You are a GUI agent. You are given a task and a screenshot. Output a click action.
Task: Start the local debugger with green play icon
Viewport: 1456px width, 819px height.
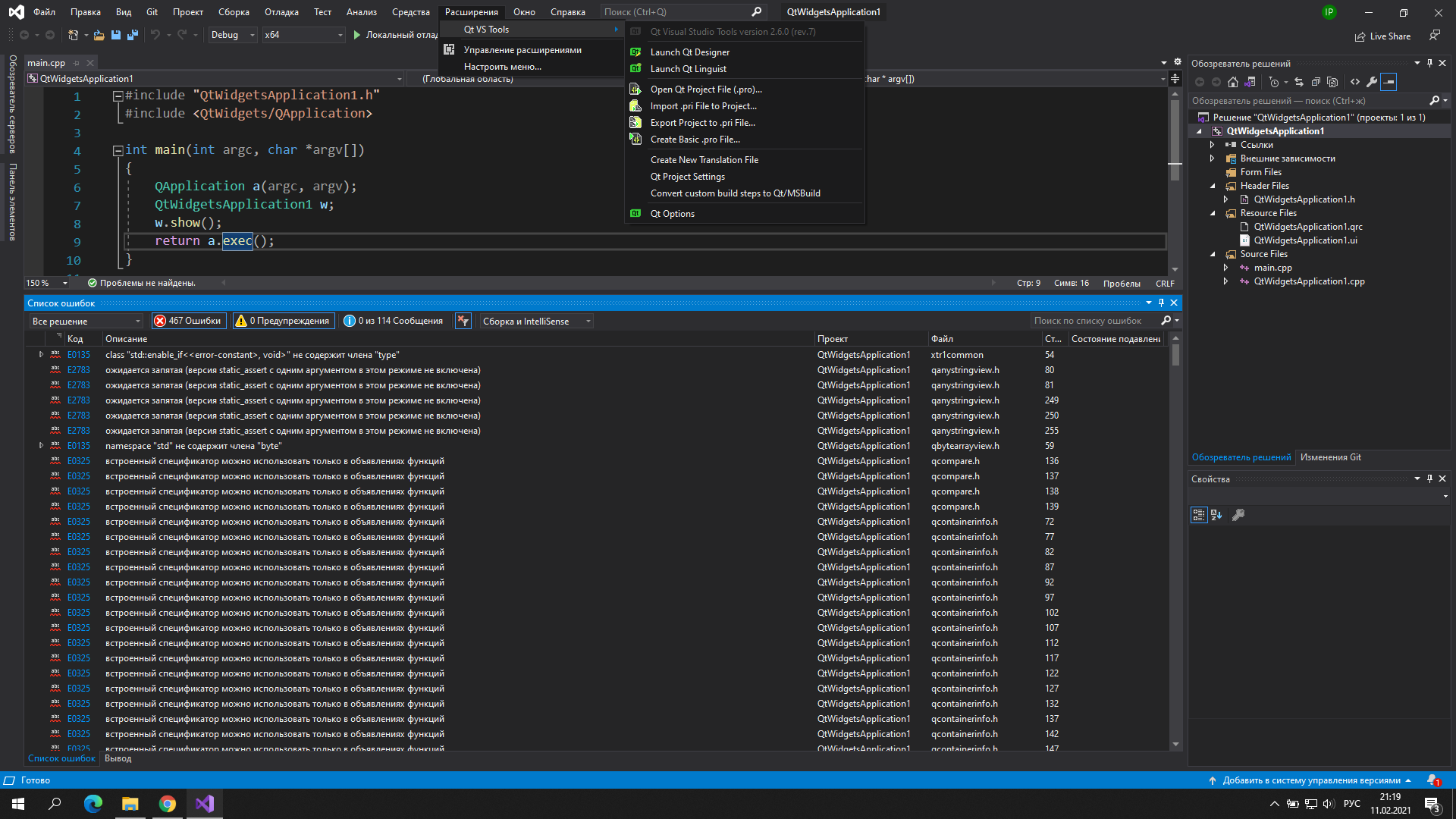coord(357,35)
